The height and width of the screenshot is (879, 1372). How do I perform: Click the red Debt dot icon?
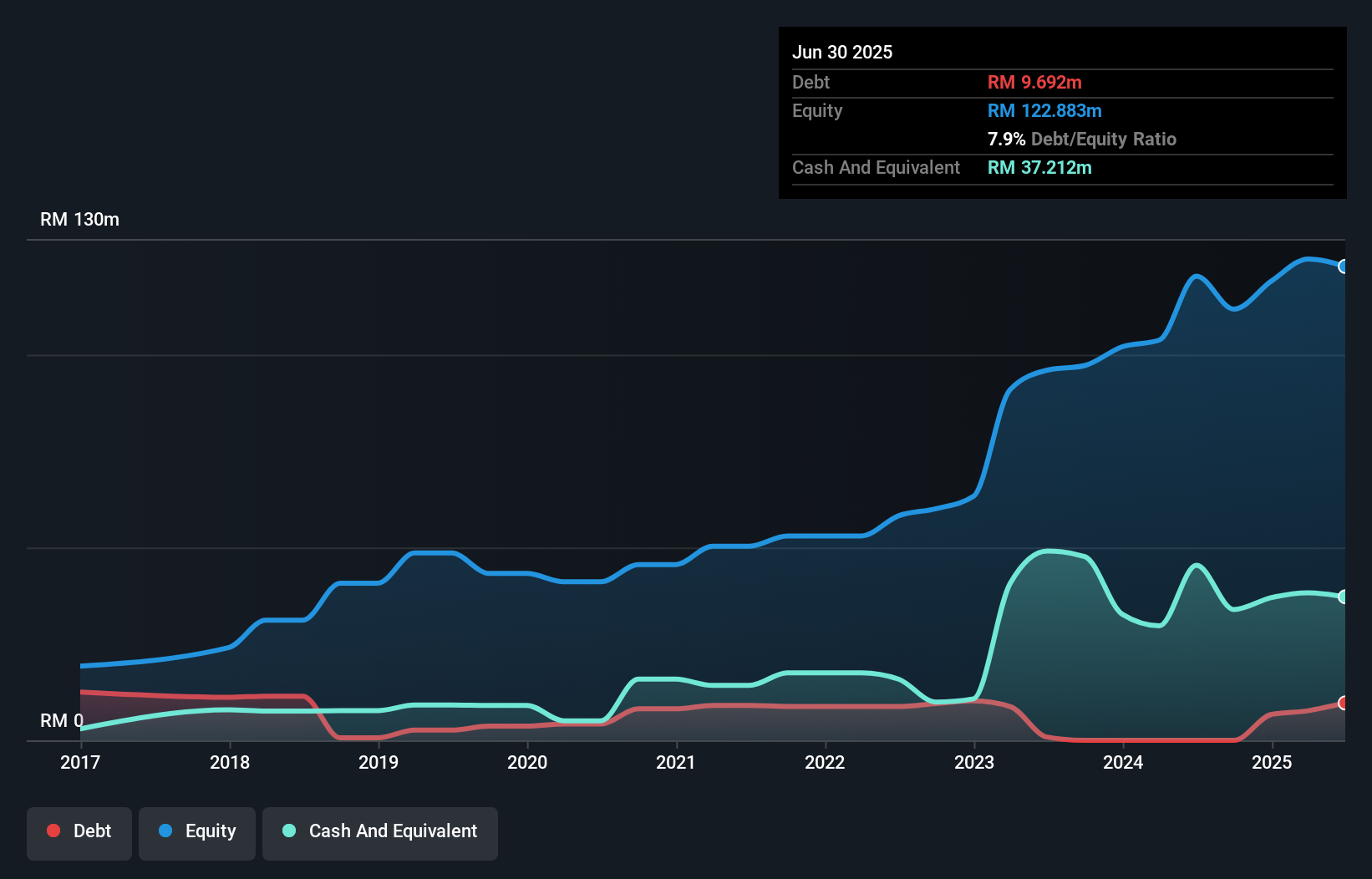pos(53,831)
